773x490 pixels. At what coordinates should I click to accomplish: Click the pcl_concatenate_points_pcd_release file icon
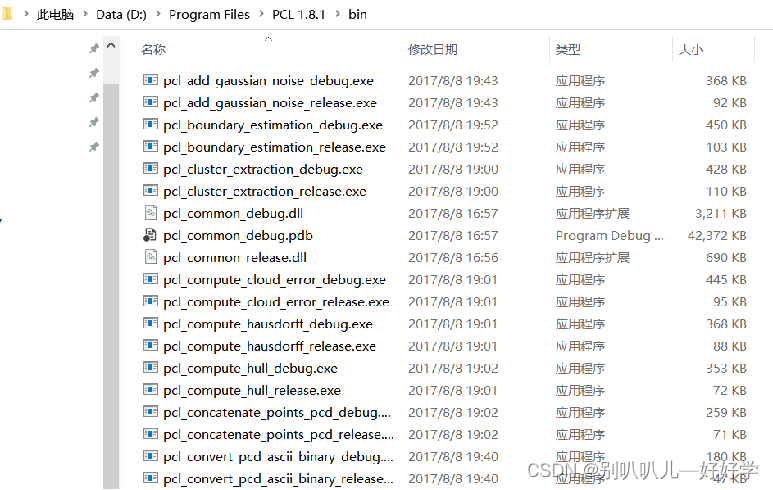(x=150, y=434)
